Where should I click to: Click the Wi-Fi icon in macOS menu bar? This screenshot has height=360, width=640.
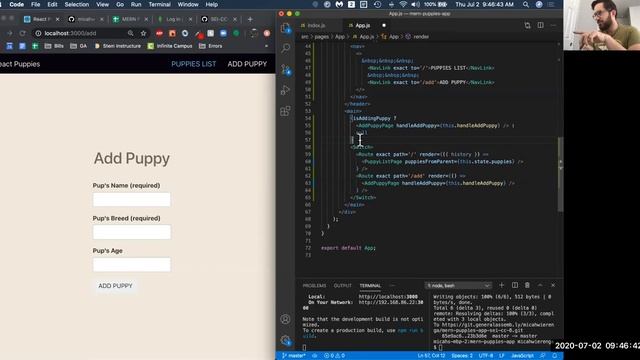point(403,4)
